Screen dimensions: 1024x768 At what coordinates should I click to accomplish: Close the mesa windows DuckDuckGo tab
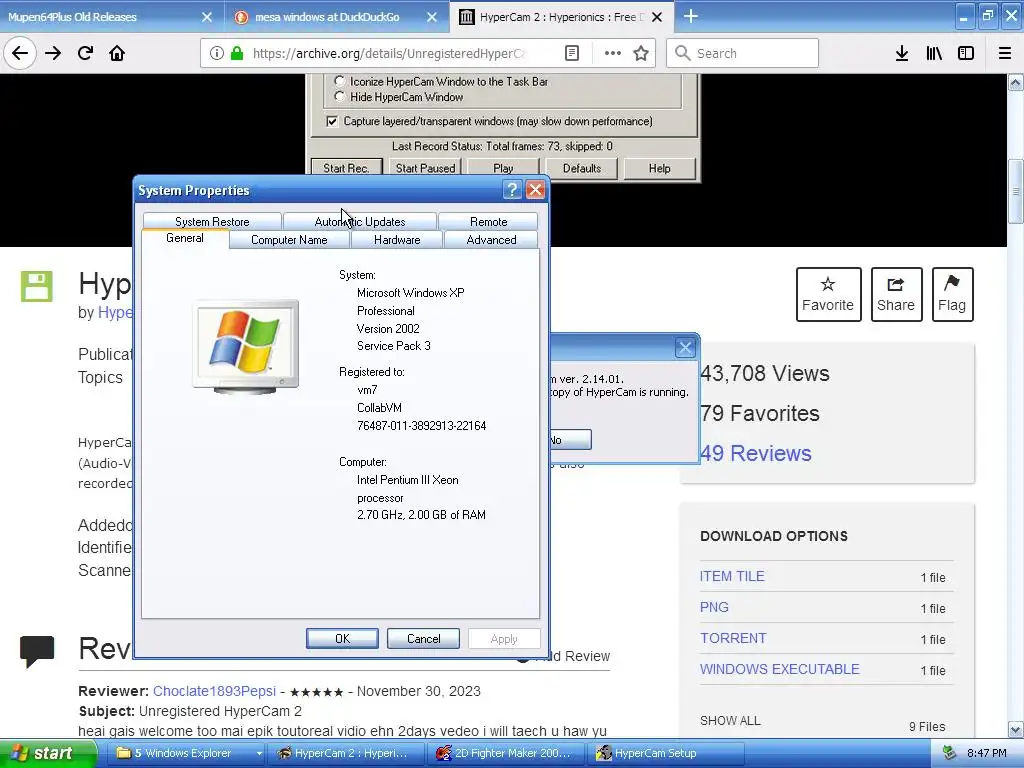point(432,17)
